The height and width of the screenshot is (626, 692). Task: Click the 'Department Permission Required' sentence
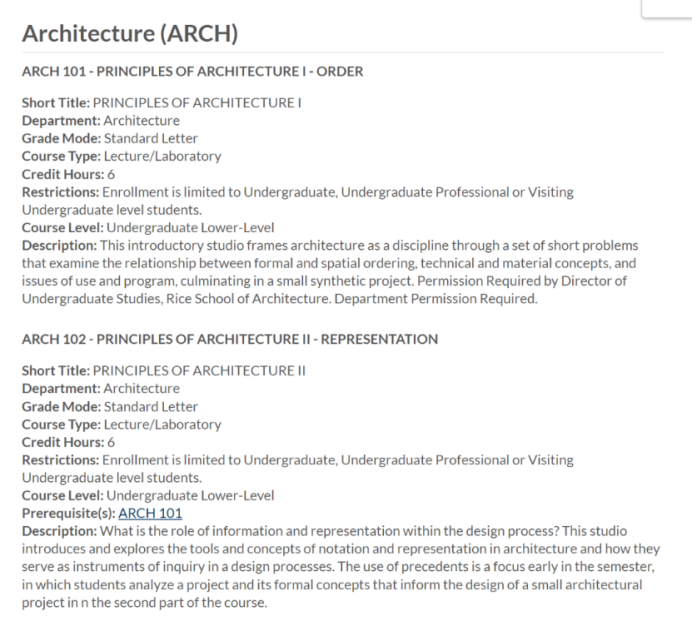[x=436, y=298]
